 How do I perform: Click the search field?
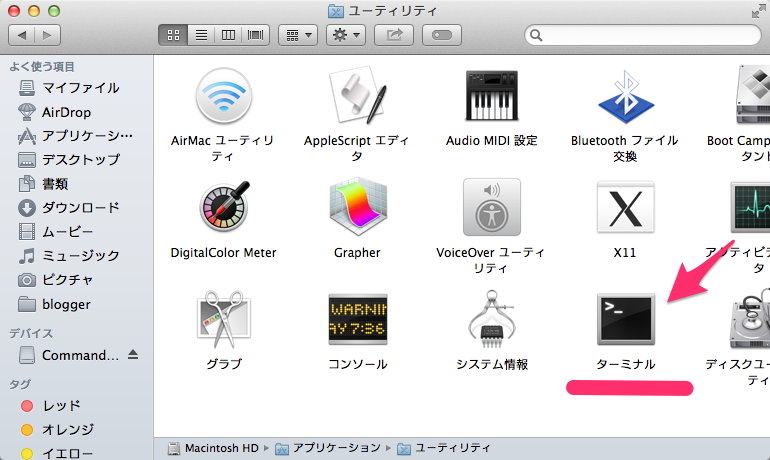pyautogui.click(x=643, y=35)
